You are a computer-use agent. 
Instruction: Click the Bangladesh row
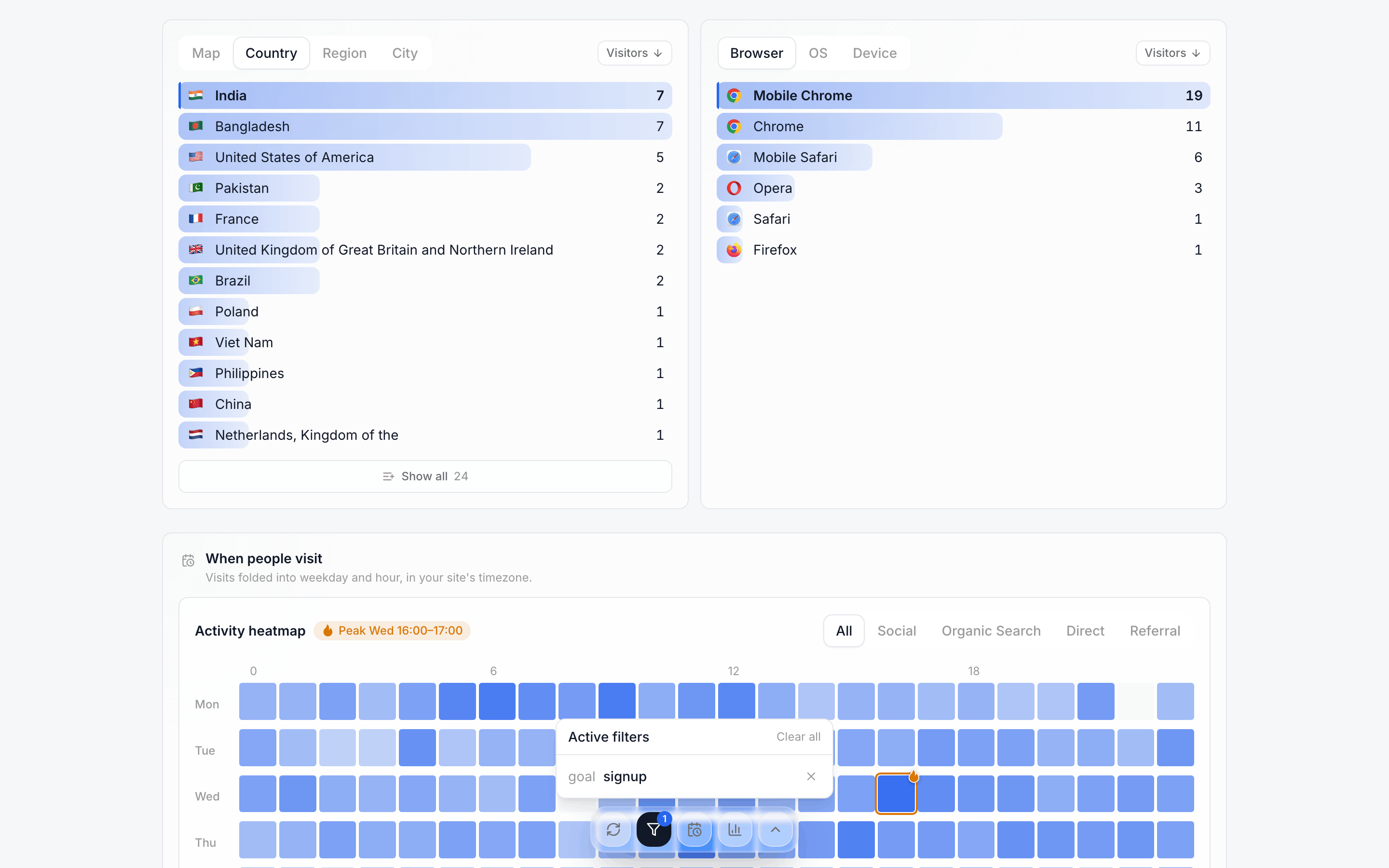pyautogui.click(x=425, y=126)
